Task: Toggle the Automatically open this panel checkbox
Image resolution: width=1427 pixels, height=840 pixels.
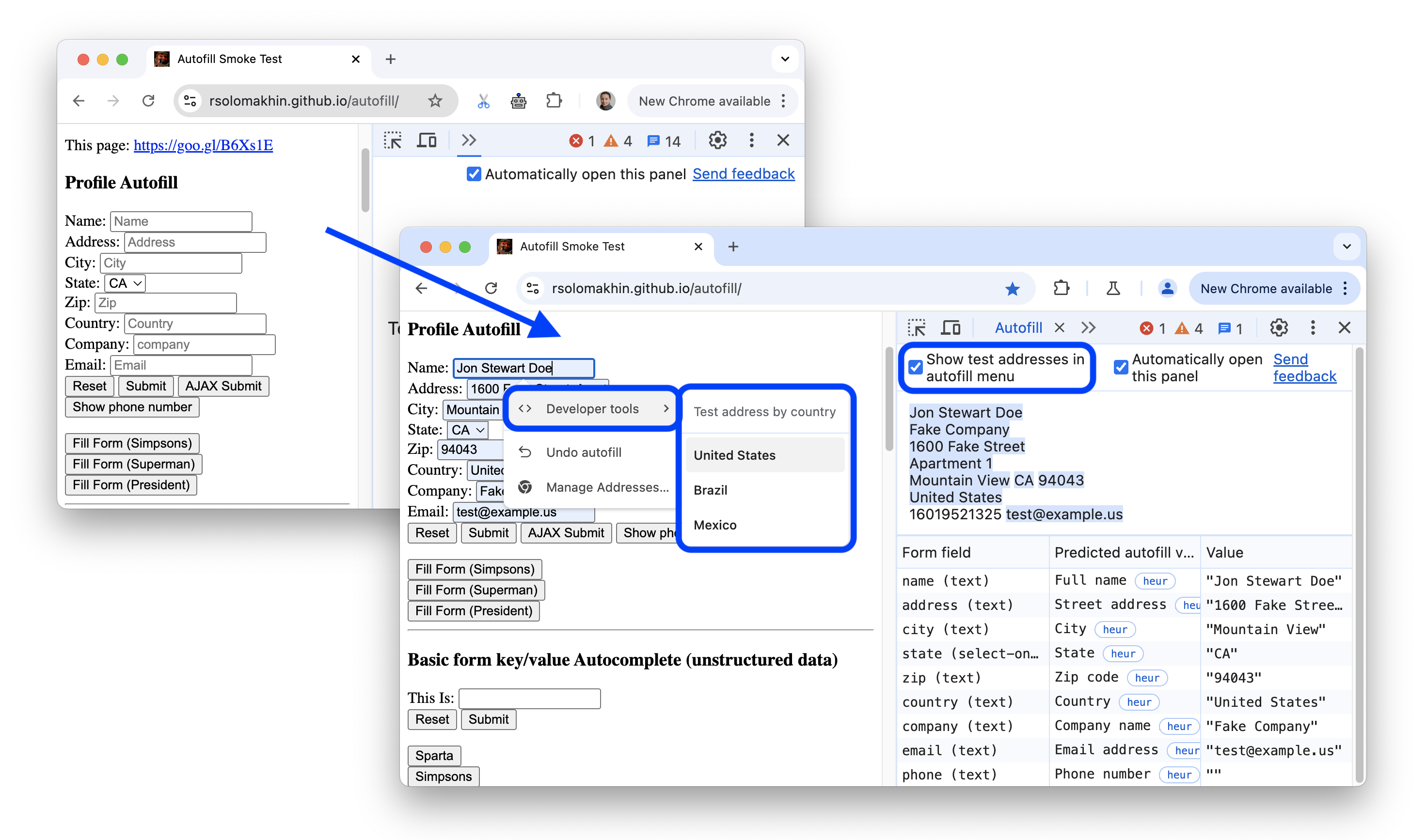Action: pos(1119,364)
